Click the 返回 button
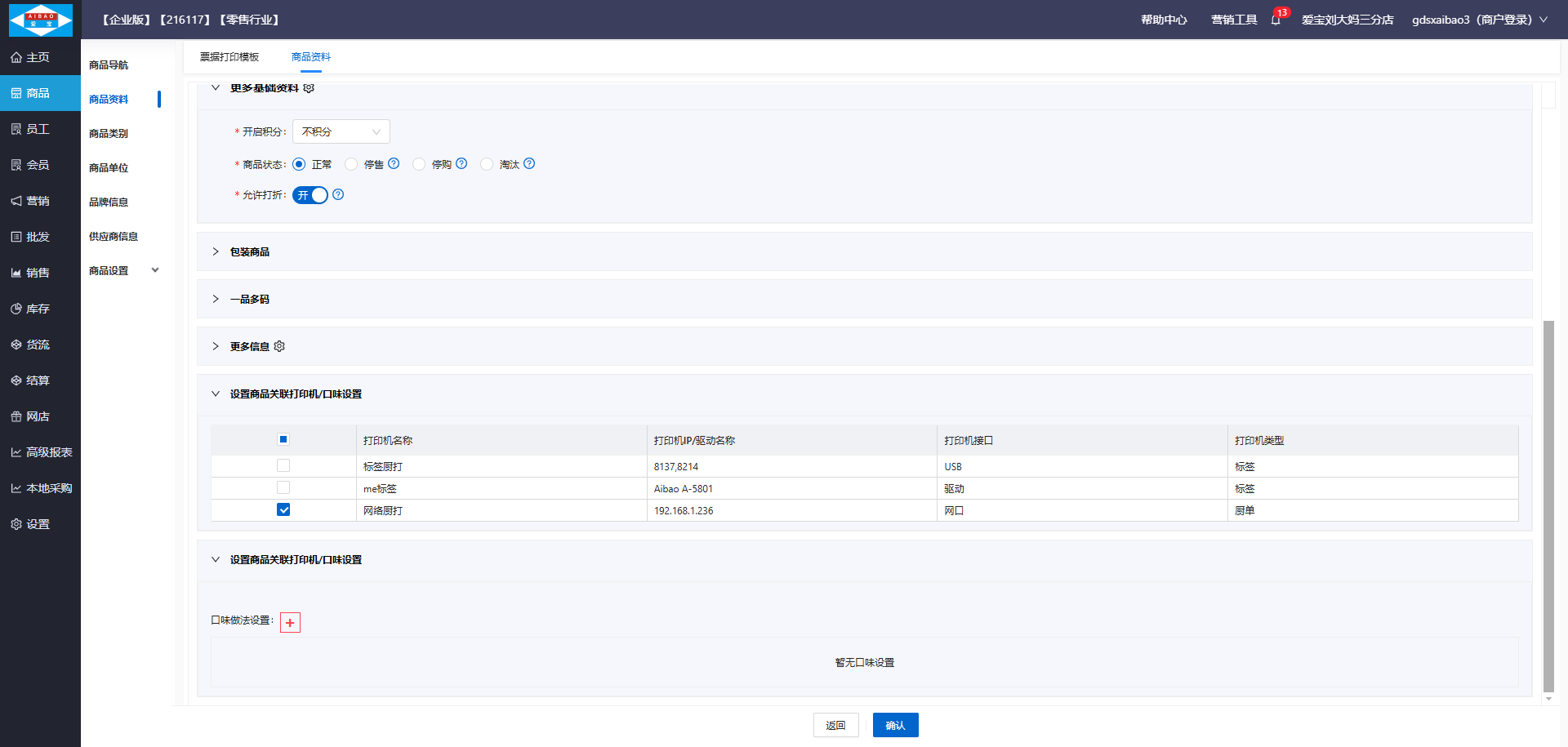Image resolution: width=1568 pixels, height=747 pixels. (x=835, y=725)
